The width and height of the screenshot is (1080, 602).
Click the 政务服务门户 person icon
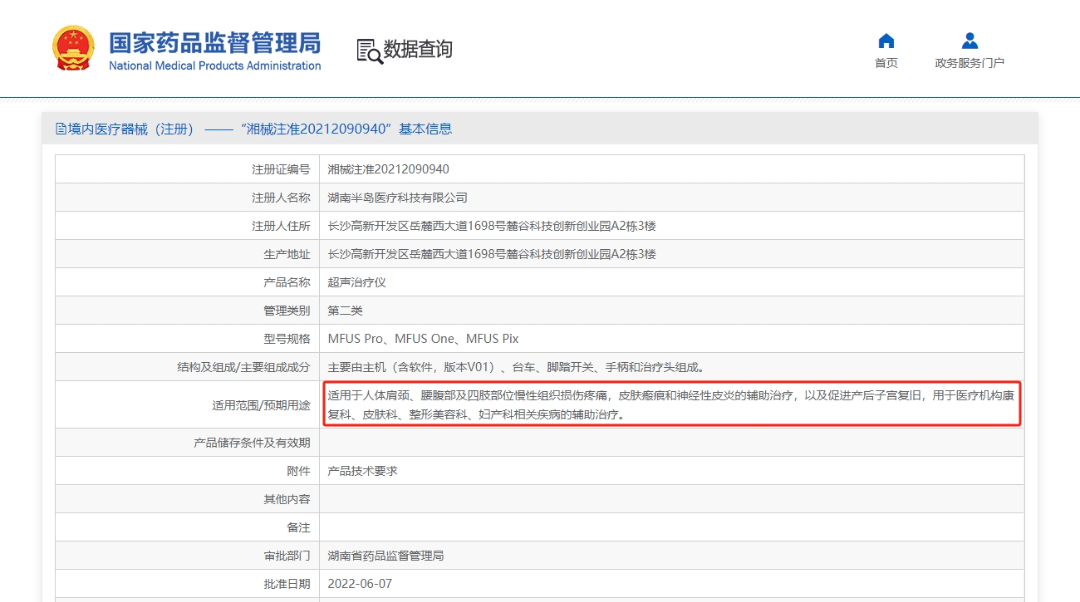[969, 41]
